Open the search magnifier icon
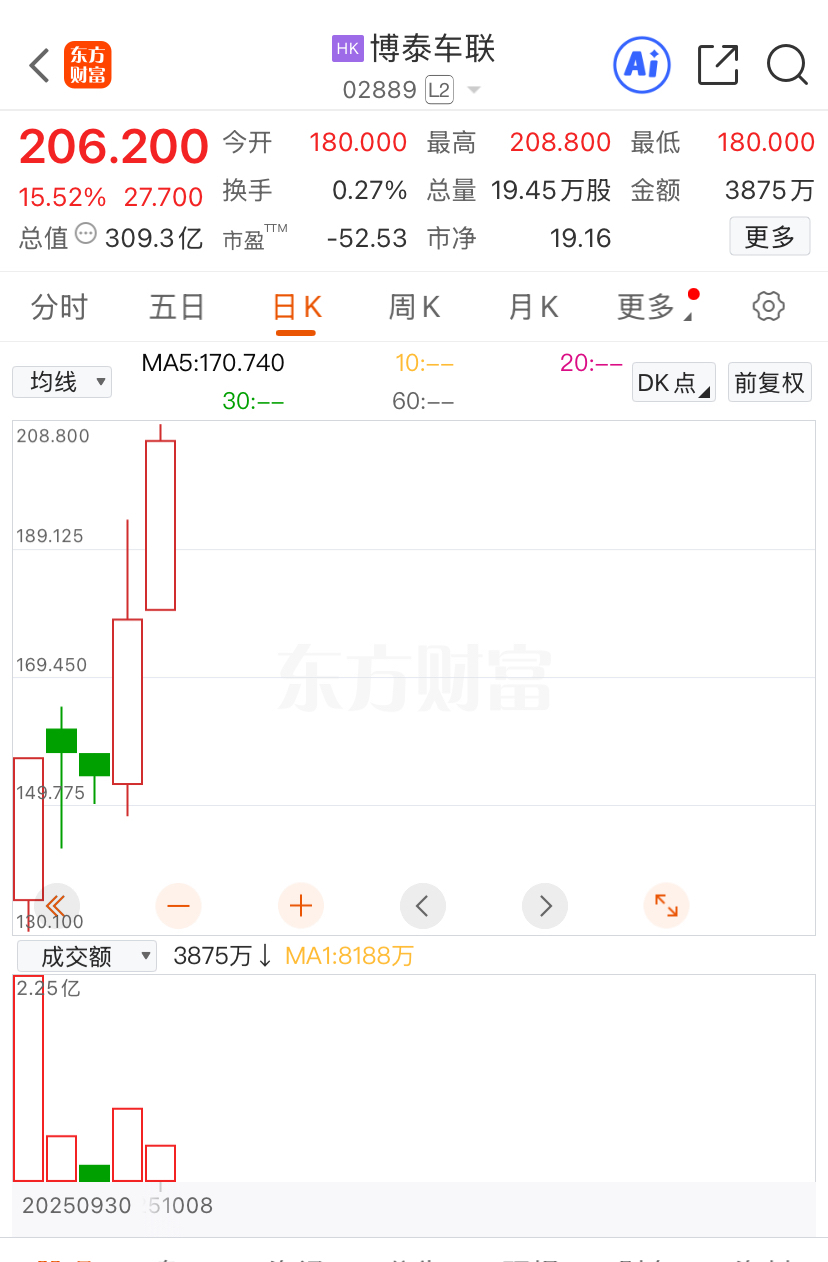Viewport: 828px width, 1262px height. click(x=787, y=65)
